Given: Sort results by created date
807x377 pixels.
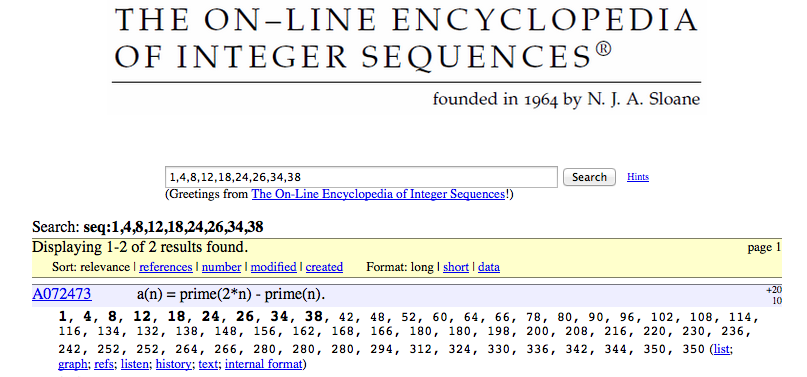Looking at the screenshot, I should [x=324, y=267].
